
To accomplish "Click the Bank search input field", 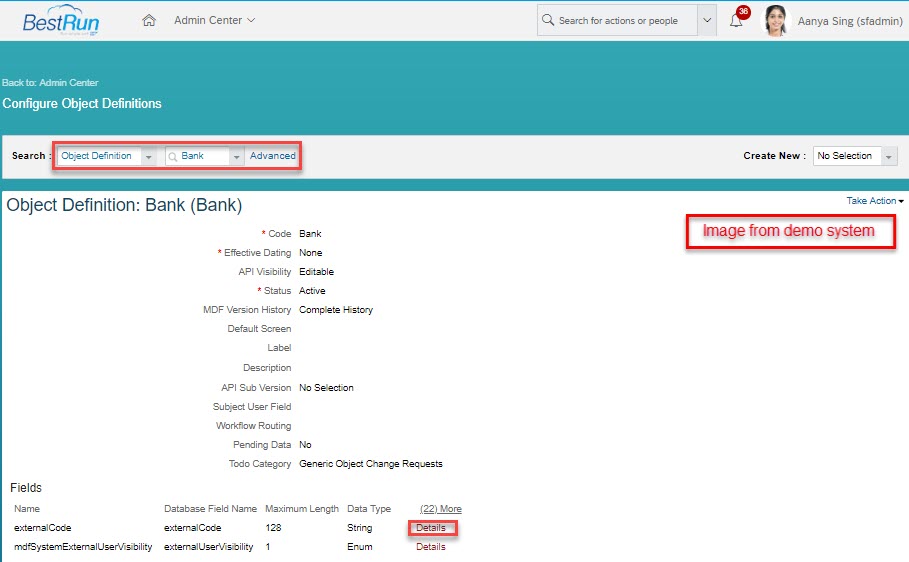I will (x=198, y=157).
